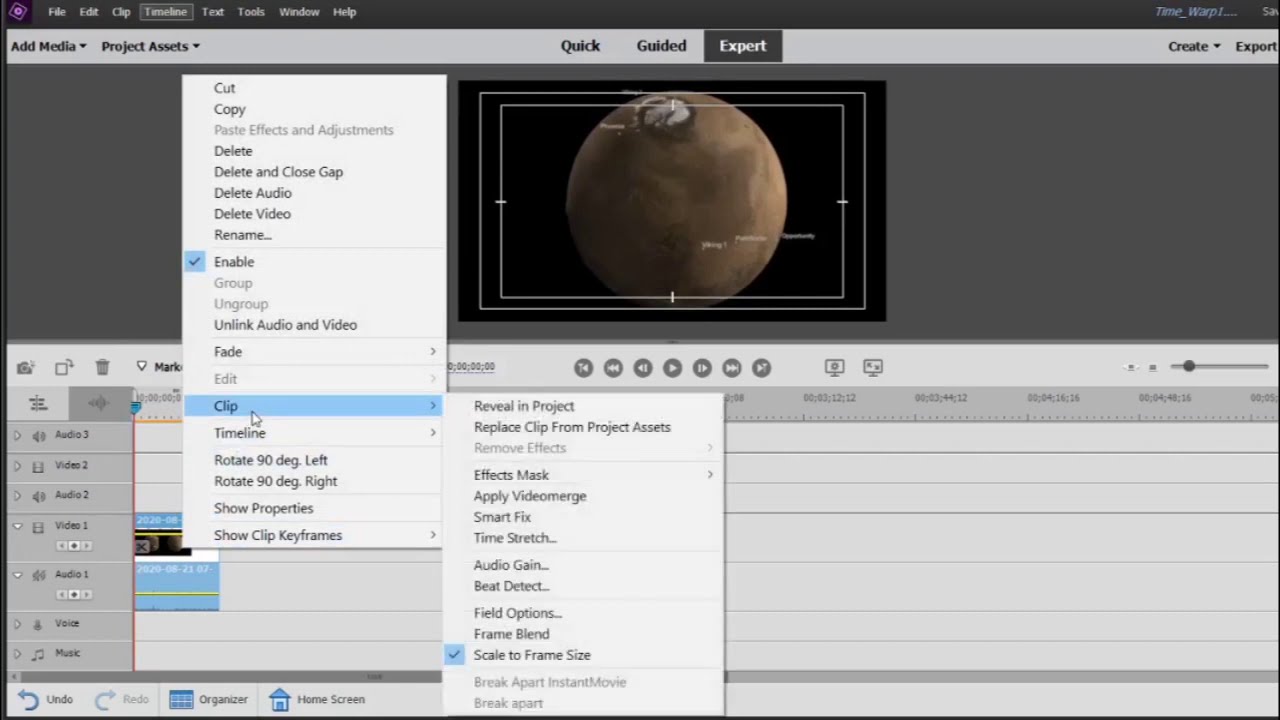Click the rotate/copy icon beside the camera
This screenshot has height=720, width=1280.
(64, 368)
